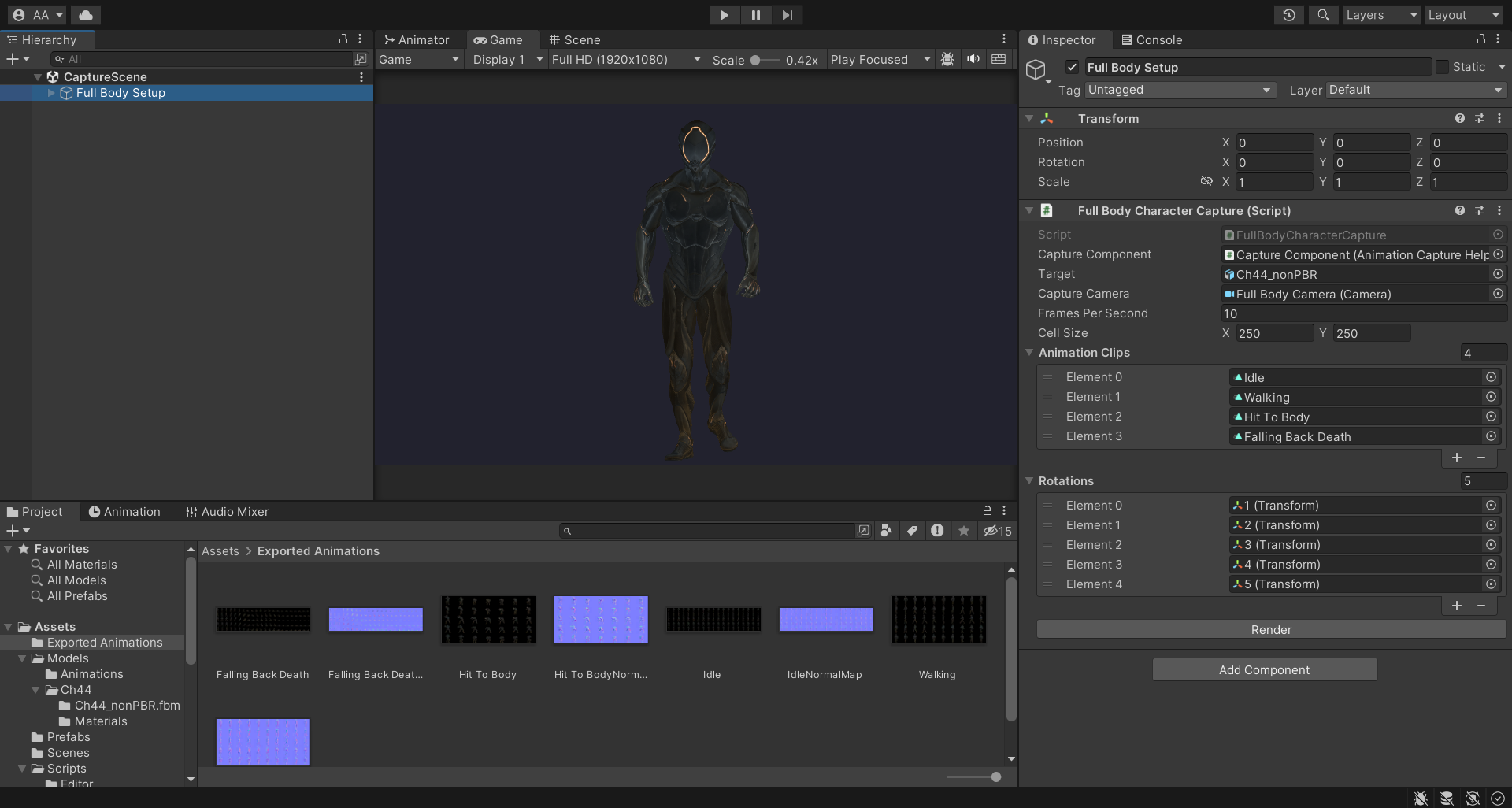Open the Layers dropdown

click(1381, 15)
